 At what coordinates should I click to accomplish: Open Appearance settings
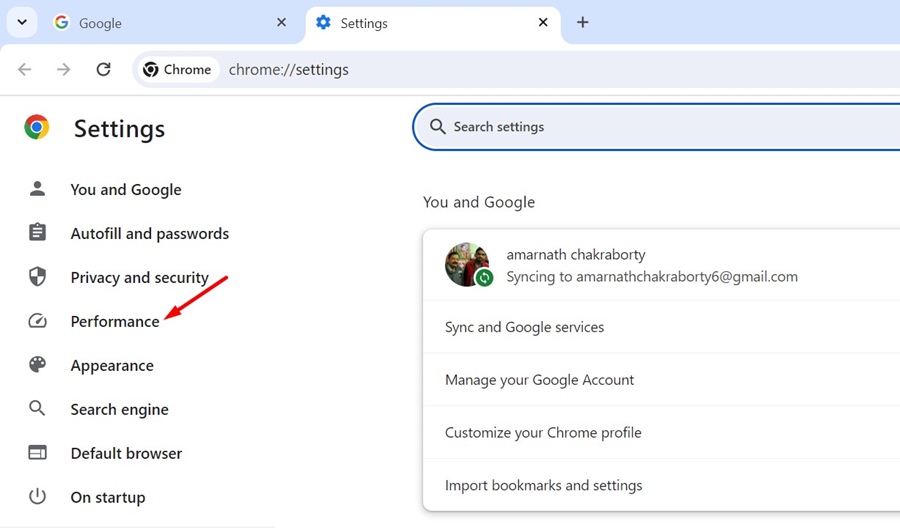point(112,365)
